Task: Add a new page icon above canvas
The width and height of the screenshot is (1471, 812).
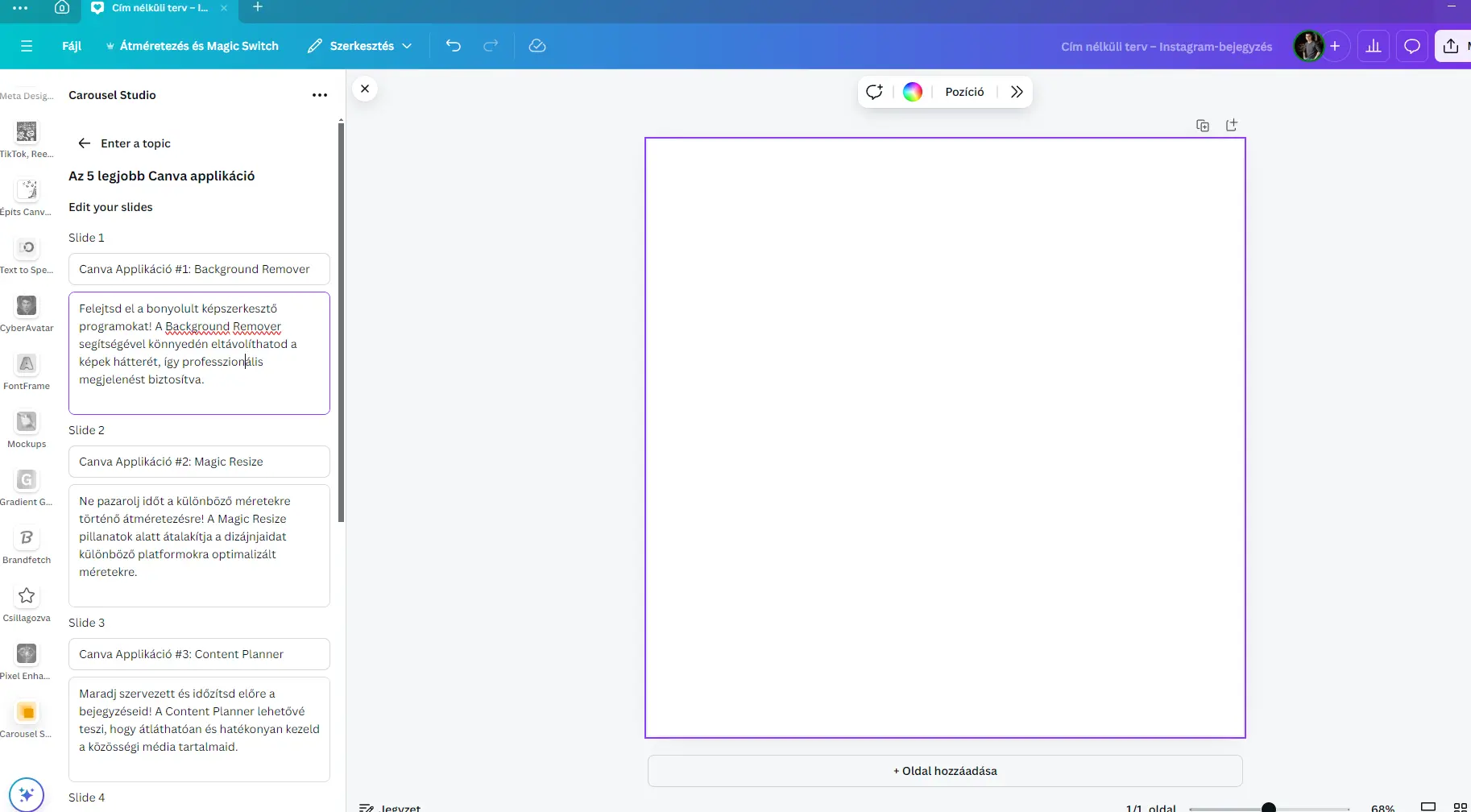Action: coord(1232,126)
